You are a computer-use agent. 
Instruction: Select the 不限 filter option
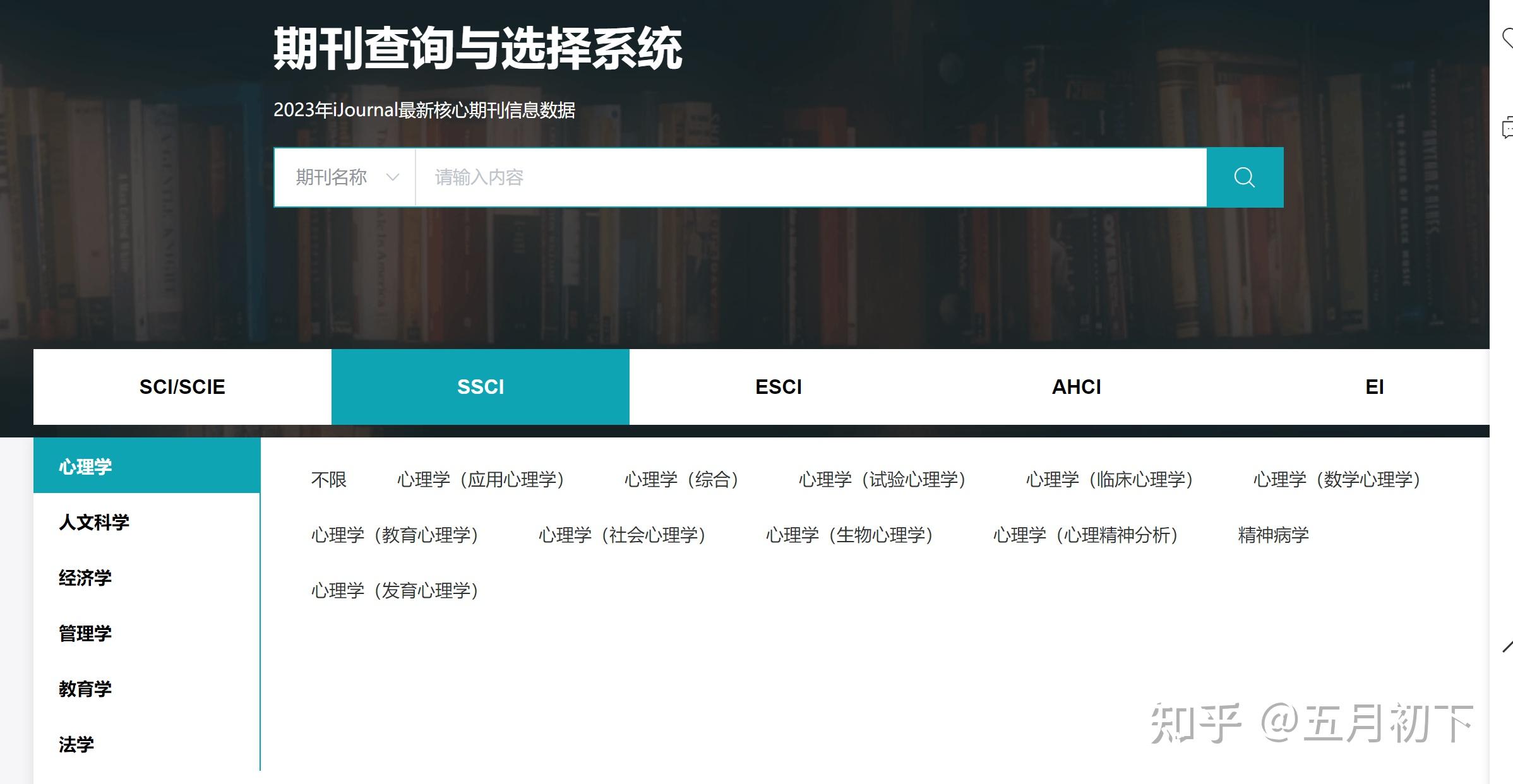pyautogui.click(x=328, y=480)
